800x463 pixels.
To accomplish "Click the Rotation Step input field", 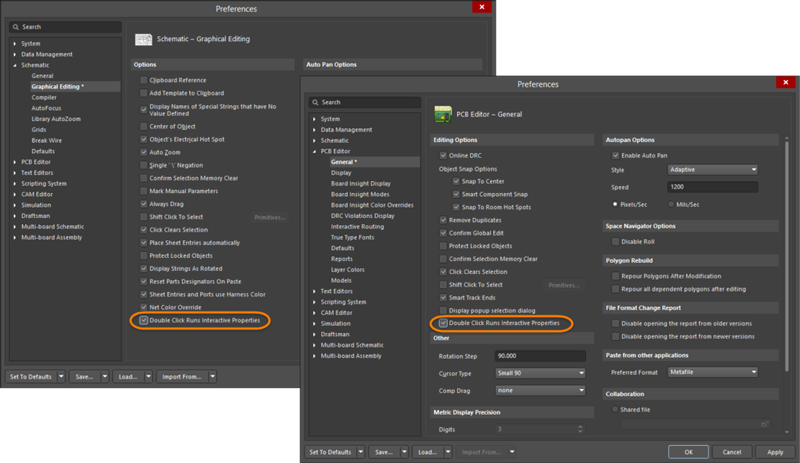I will click(539, 357).
